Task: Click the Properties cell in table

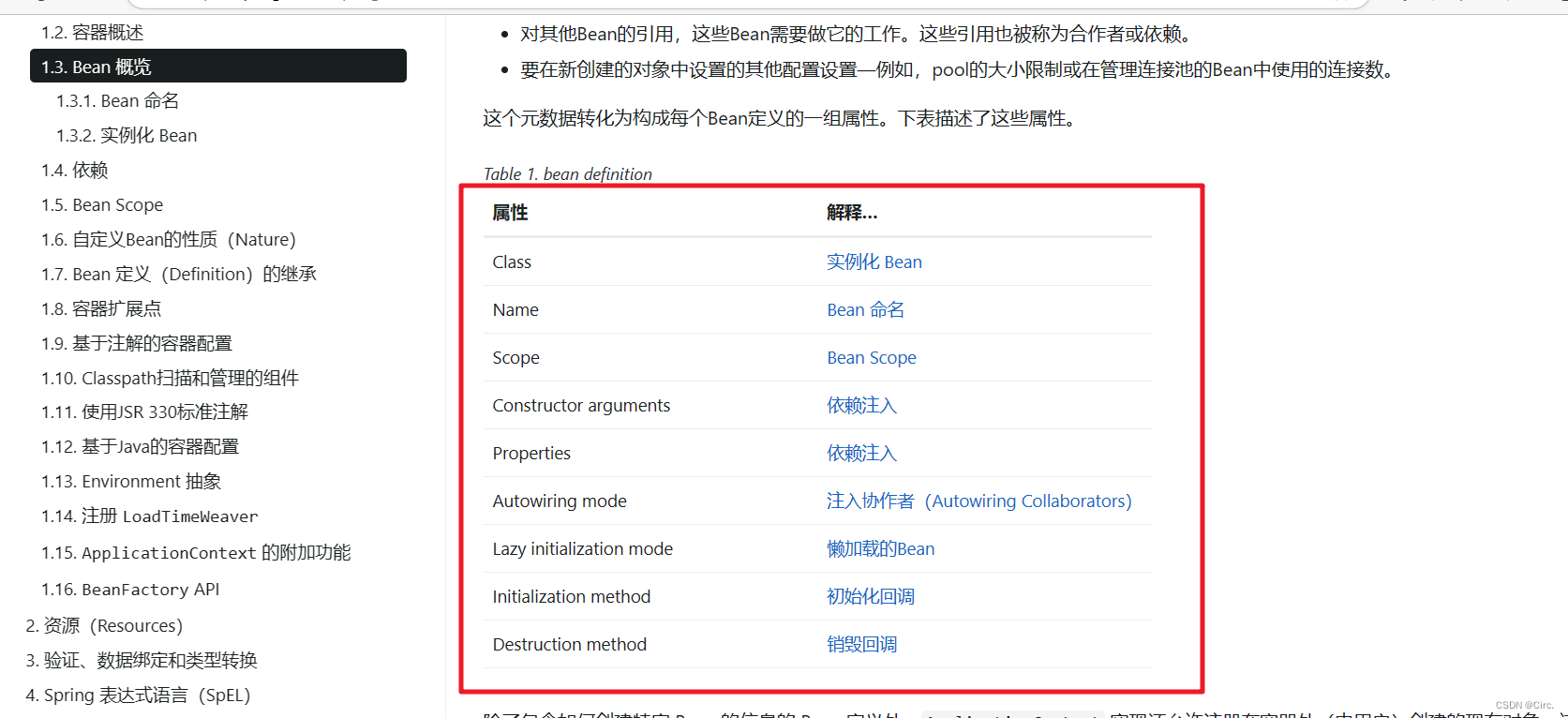Action: [531, 454]
